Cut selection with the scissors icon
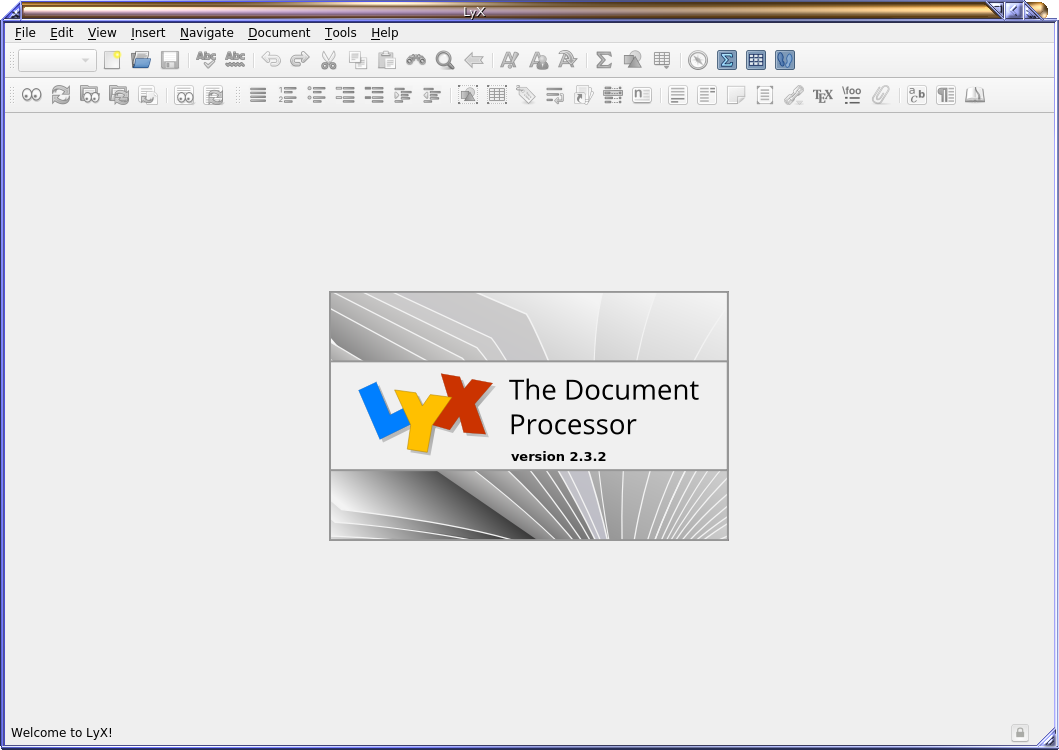This screenshot has width=1059, height=750. pyautogui.click(x=329, y=60)
